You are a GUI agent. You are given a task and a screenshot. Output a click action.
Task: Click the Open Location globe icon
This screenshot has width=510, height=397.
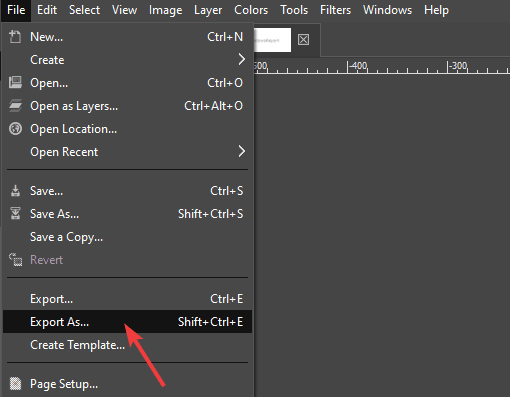[x=15, y=129]
